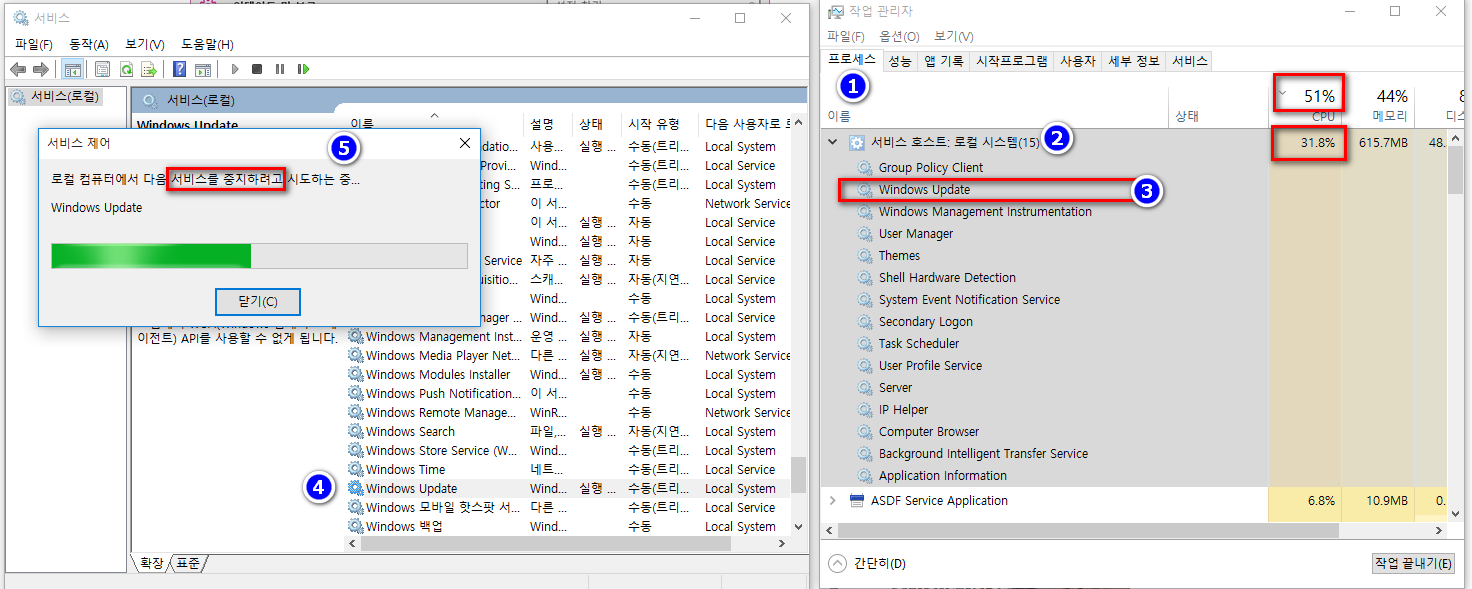Image resolution: width=1472 pixels, height=589 pixels.
Task: Click the Forward arrow in Services toolbar
Action: point(41,69)
